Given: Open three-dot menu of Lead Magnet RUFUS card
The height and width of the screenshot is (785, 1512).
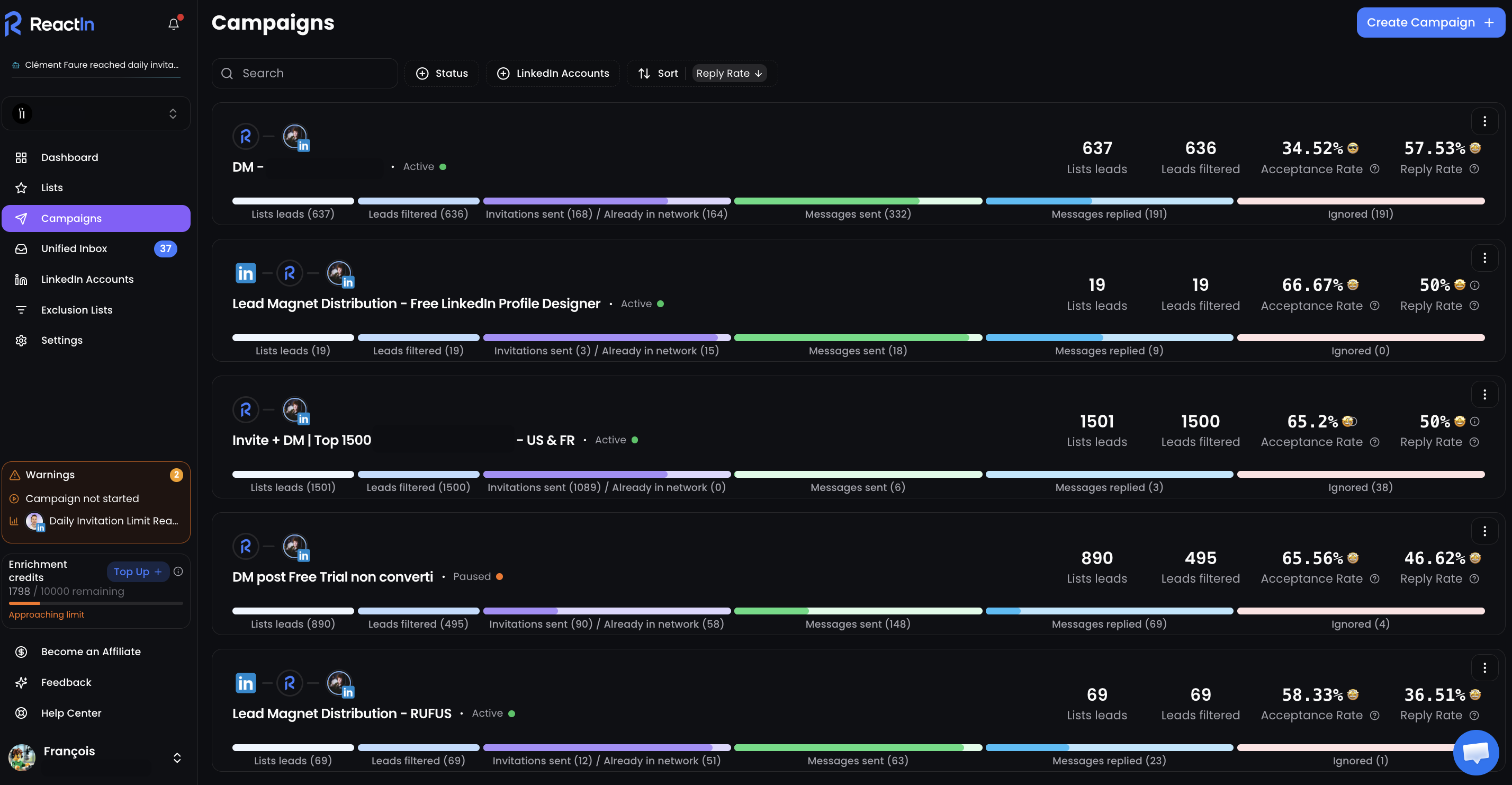Looking at the screenshot, I should pyautogui.click(x=1484, y=668).
